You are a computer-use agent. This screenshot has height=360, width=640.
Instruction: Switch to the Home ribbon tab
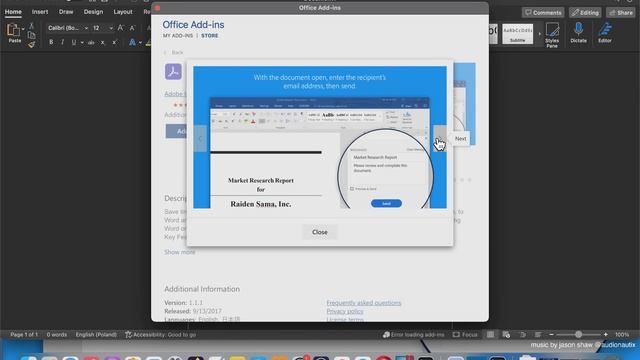point(13,12)
